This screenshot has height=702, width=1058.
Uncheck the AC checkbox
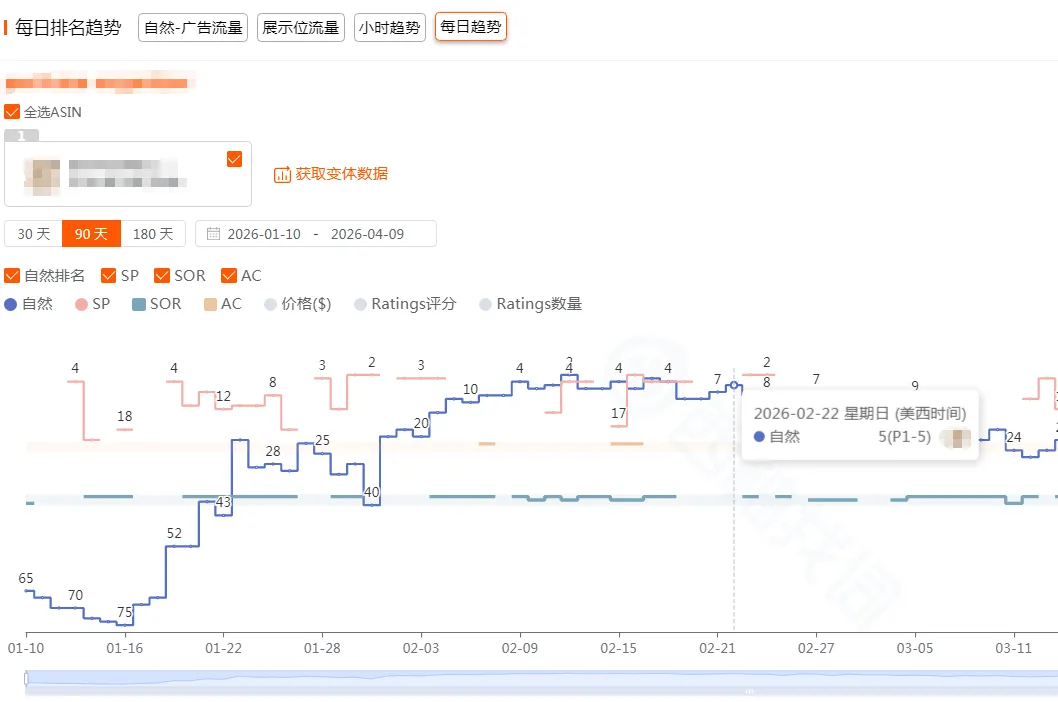(x=228, y=275)
